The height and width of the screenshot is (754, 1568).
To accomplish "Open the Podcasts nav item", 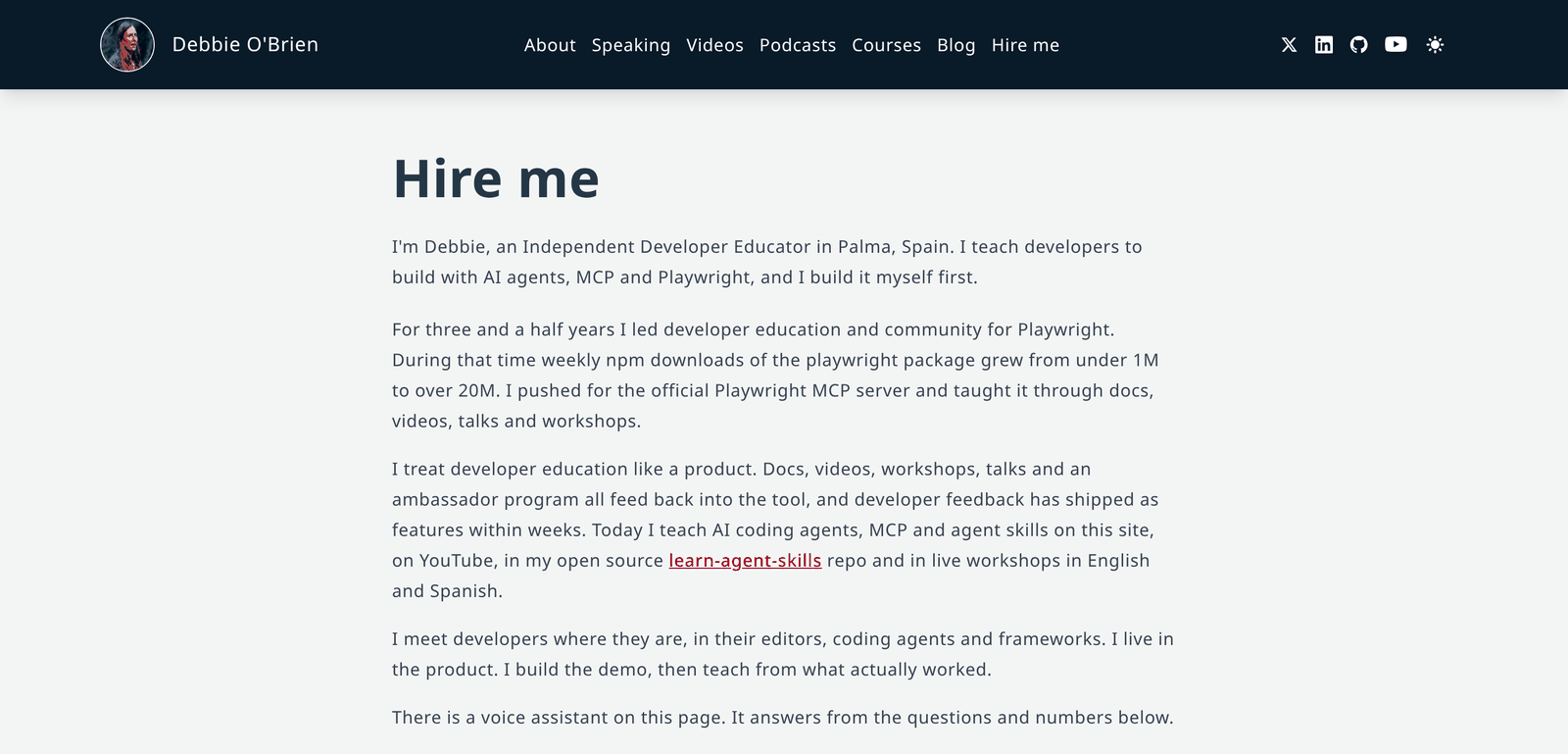I will tap(798, 45).
